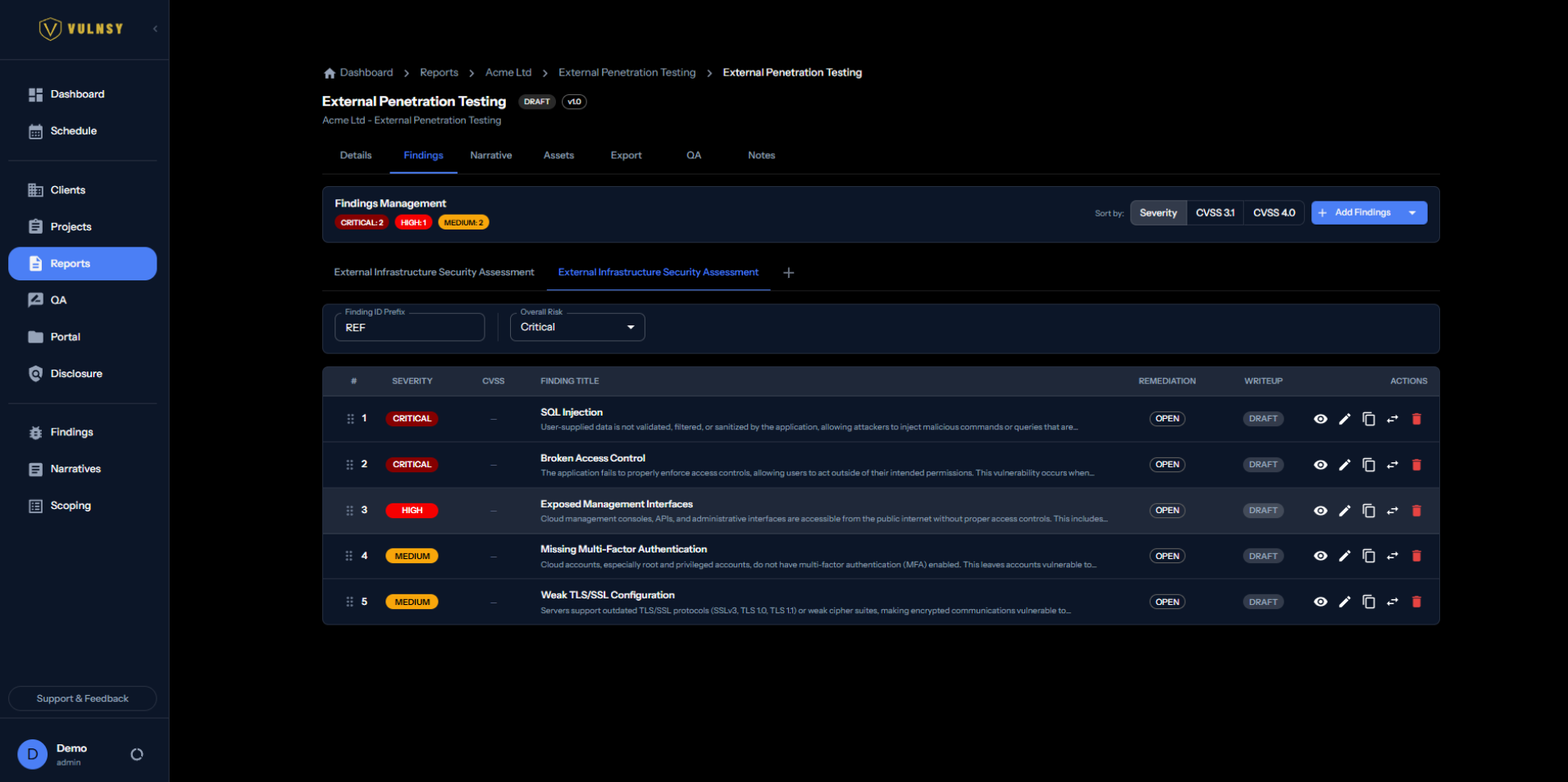1568x782 pixels.
Task: Click the MEDIUM: 2 count badge
Action: coord(463,222)
